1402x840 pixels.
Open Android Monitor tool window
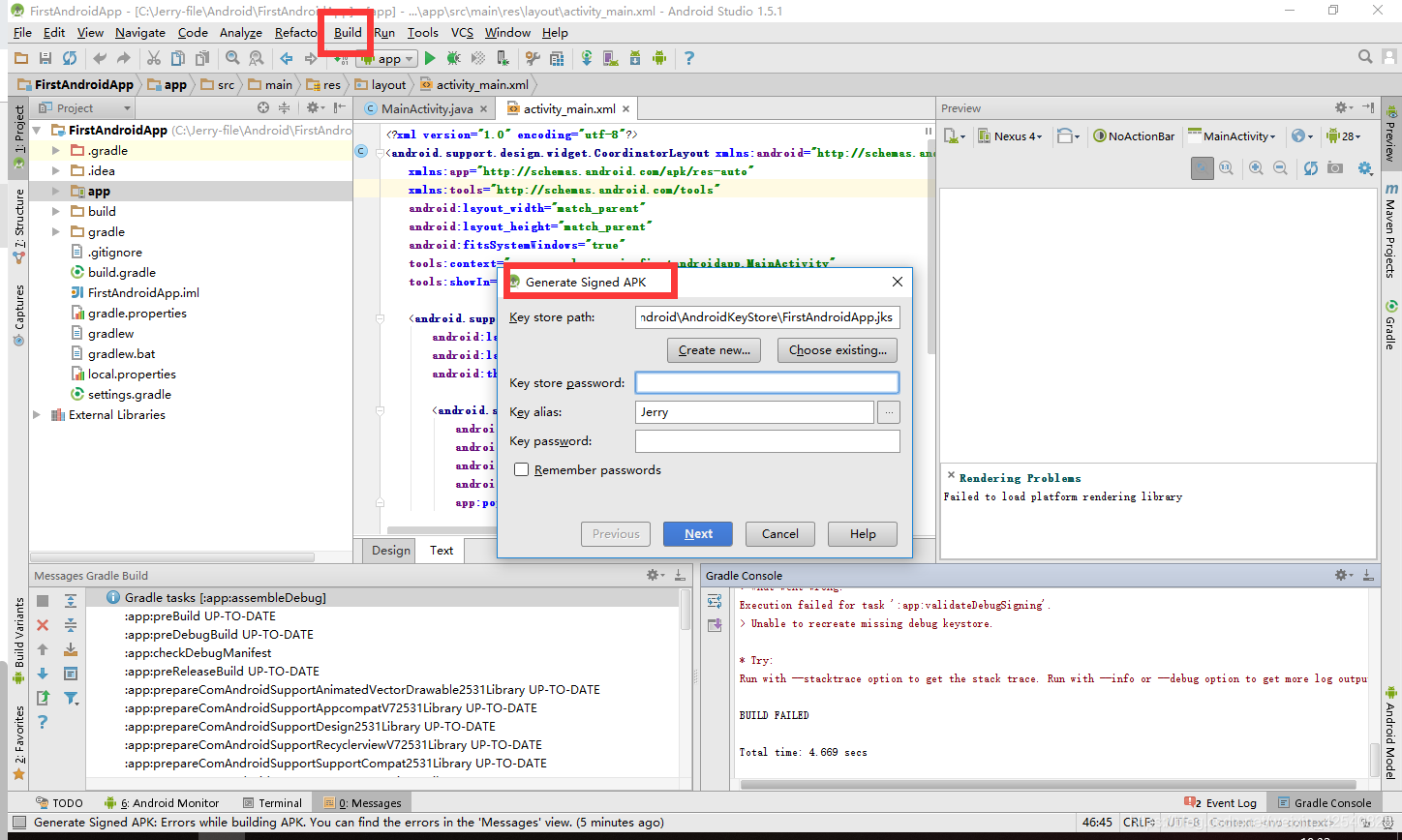point(162,802)
